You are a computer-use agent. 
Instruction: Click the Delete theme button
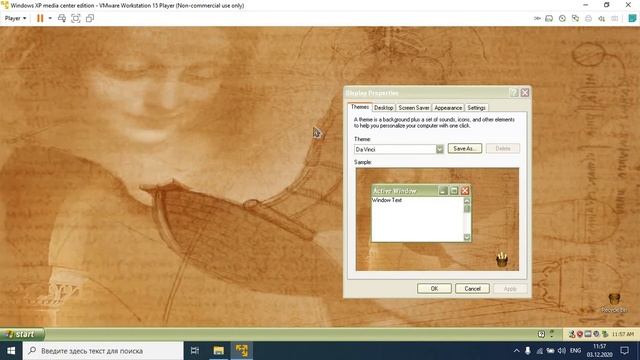503,149
